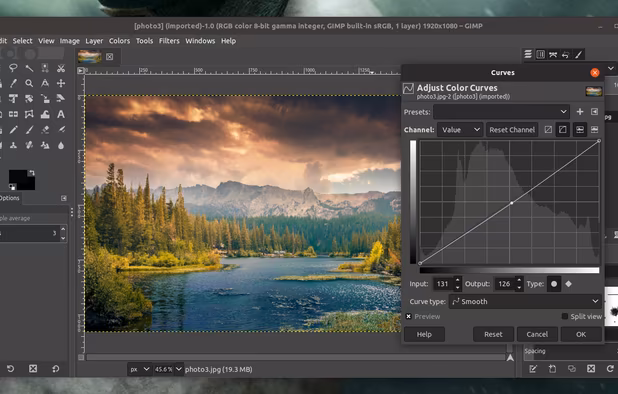Image resolution: width=618 pixels, height=394 pixels.
Task: Open the Presets menu arrow icon
Action: click(x=594, y=112)
